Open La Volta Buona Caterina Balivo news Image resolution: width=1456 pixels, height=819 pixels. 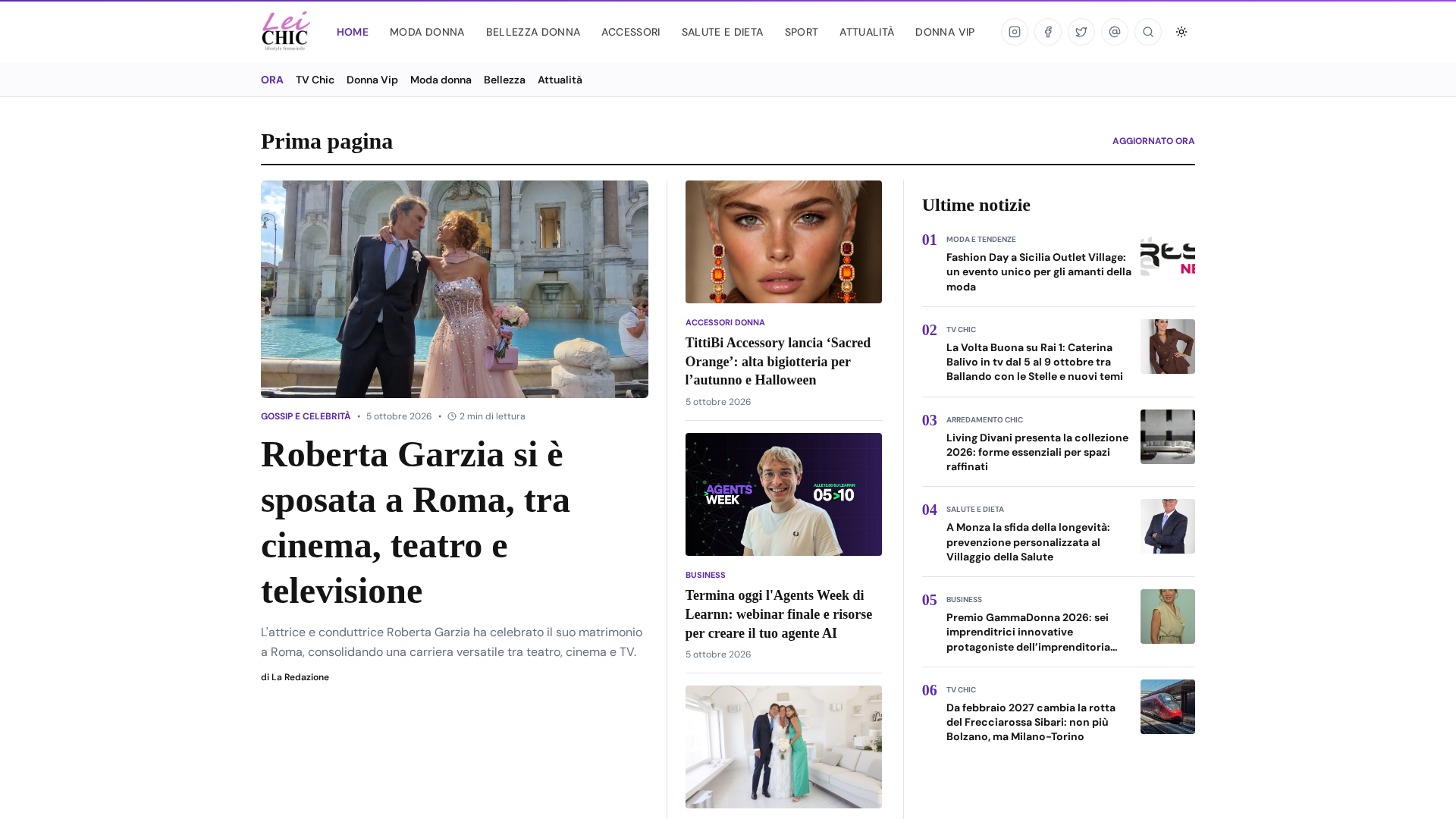pyautogui.click(x=1034, y=362)
